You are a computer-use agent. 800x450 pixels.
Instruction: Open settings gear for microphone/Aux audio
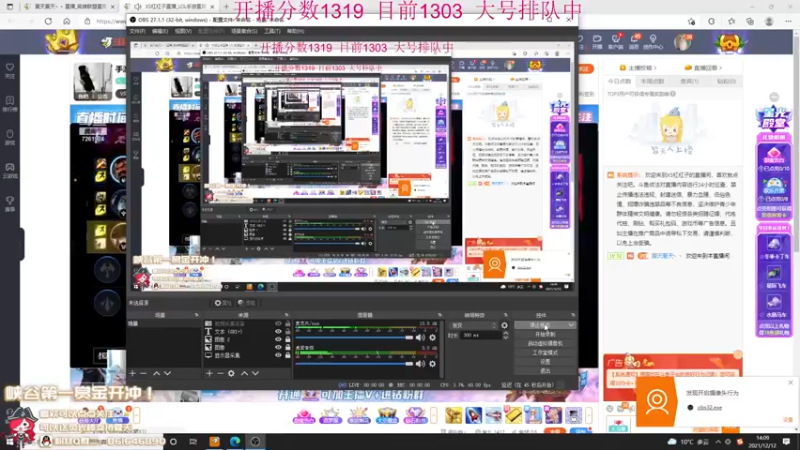pos(433,337)
